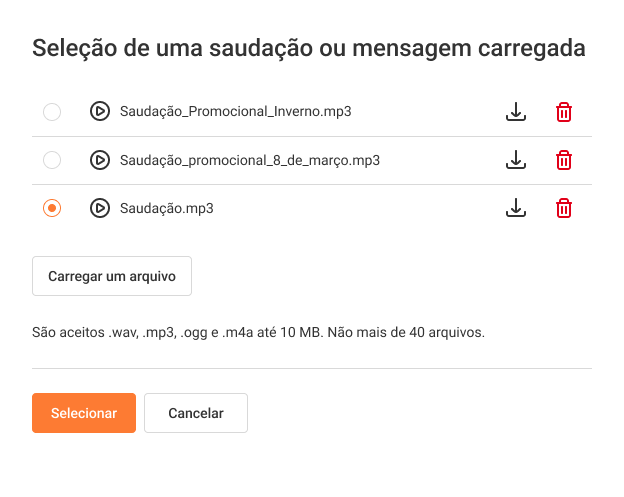Confirm with the Selecionar button
Screen dimensions: 624x497
[x=84, y=413]
